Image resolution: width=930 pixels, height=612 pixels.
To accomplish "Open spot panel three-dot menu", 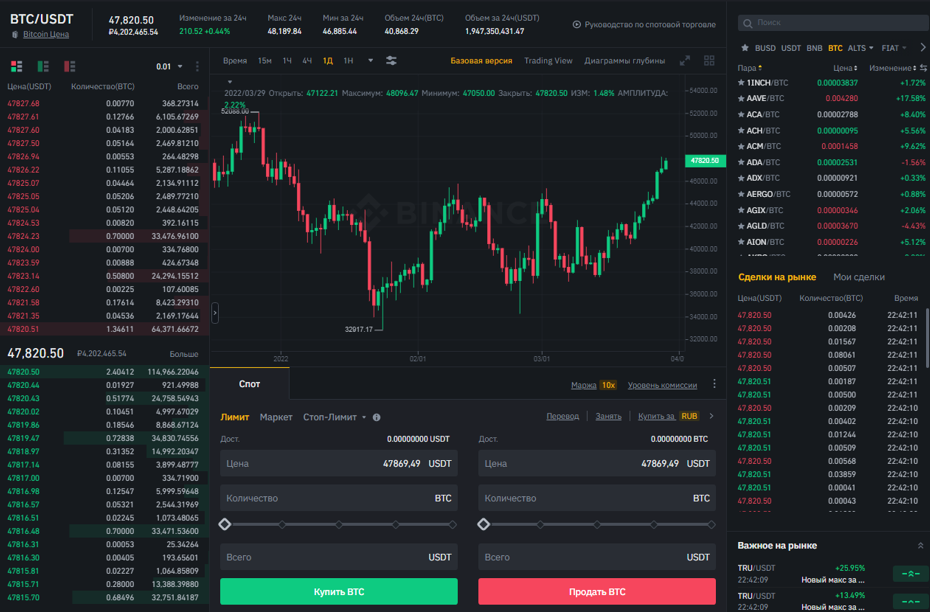I will coord(714,384).
